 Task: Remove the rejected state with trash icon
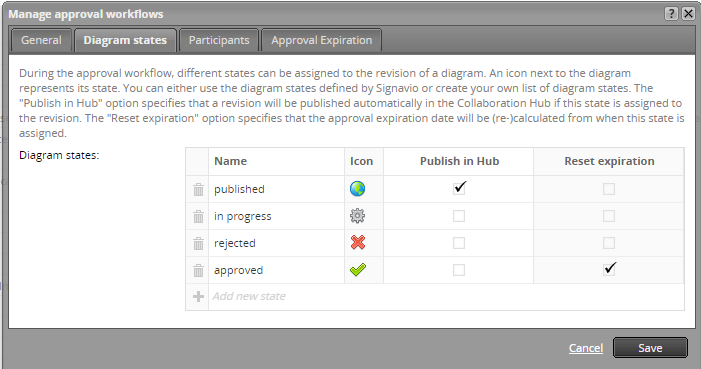pyautogui.click(x=198, y=243)
